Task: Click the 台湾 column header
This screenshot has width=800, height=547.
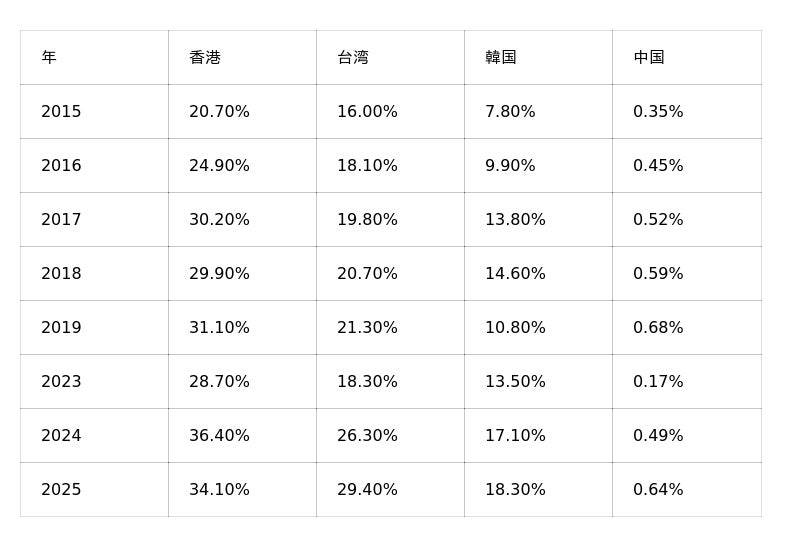Action: pos(390,57)
